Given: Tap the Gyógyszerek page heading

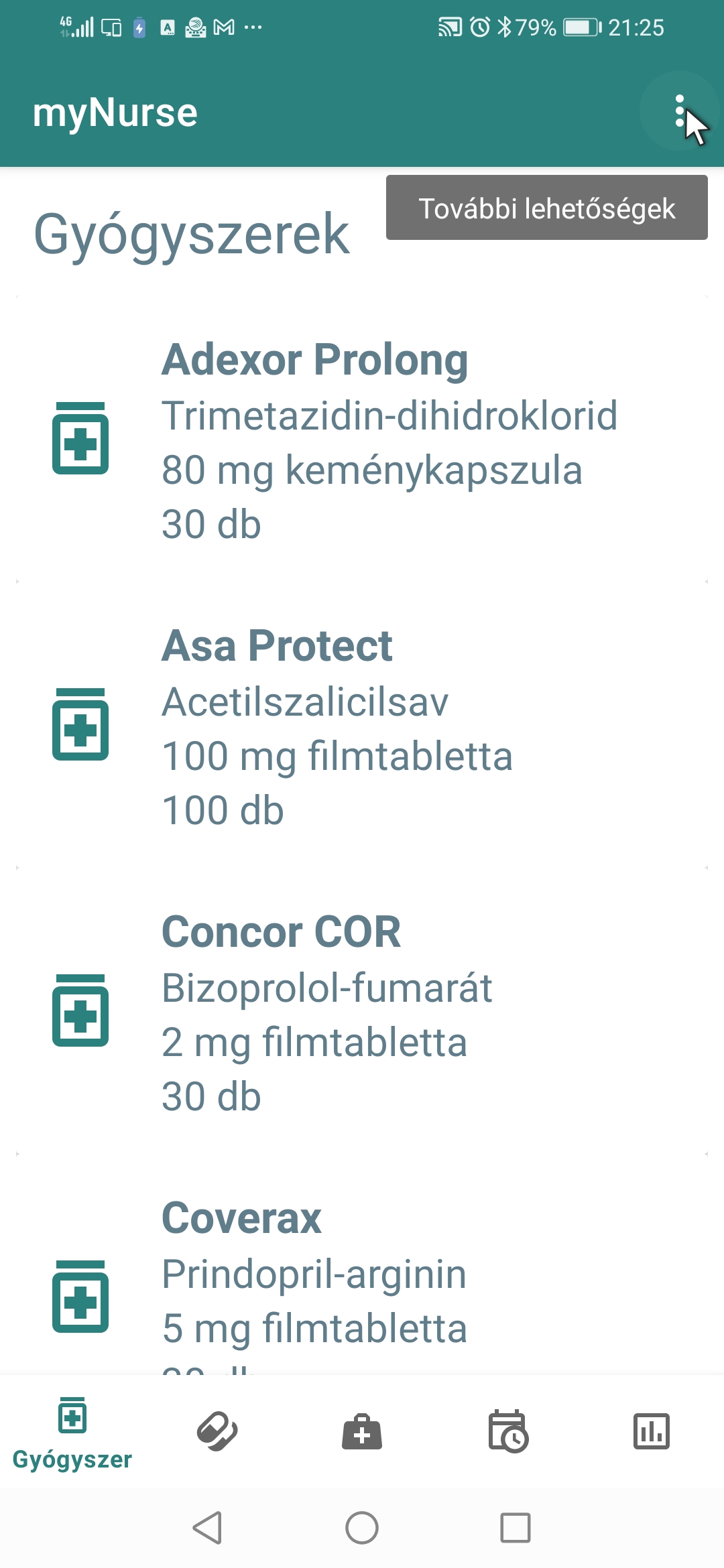Looking at the screenshot, I should 192,235.
